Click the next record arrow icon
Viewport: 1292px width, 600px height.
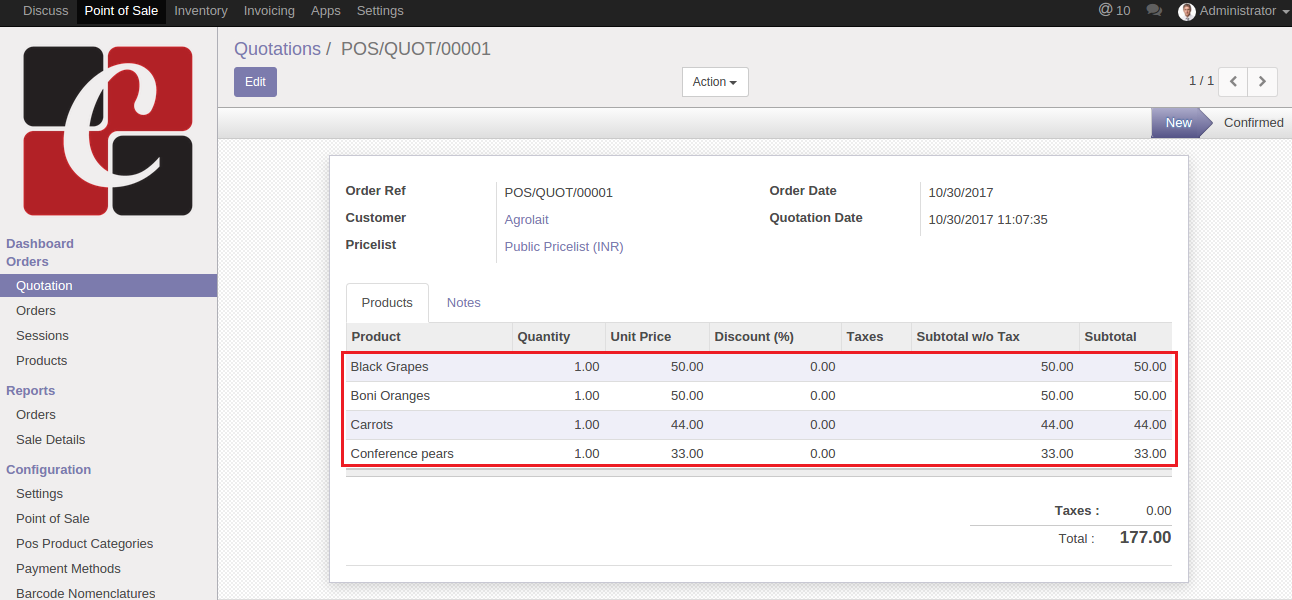pos(1263,82)
